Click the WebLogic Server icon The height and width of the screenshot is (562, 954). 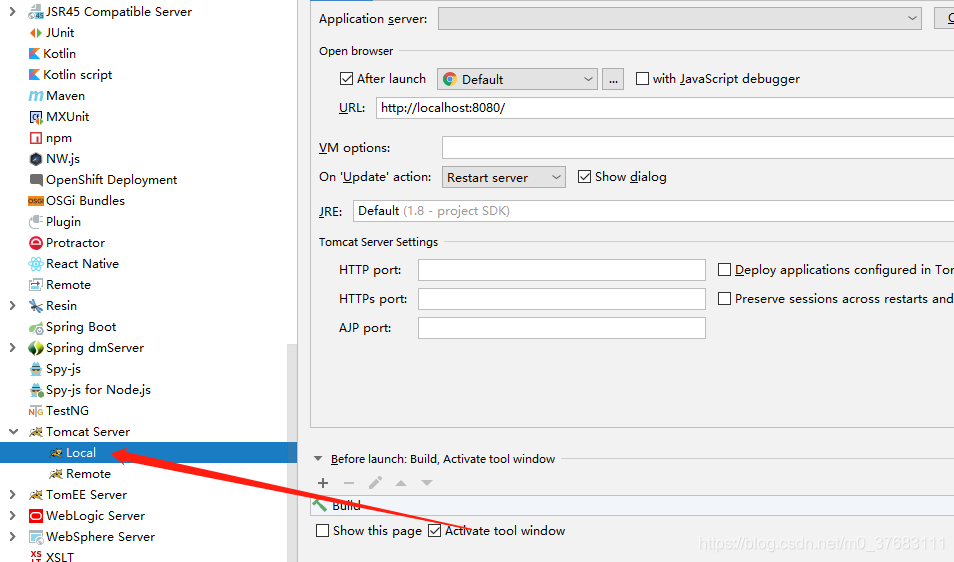tap(36, 516)
